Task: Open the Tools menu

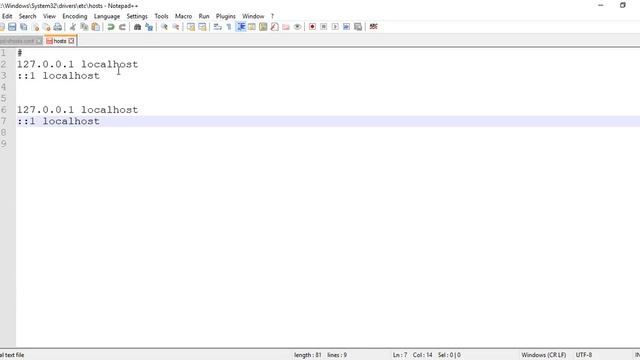Action: coord(161,16)
